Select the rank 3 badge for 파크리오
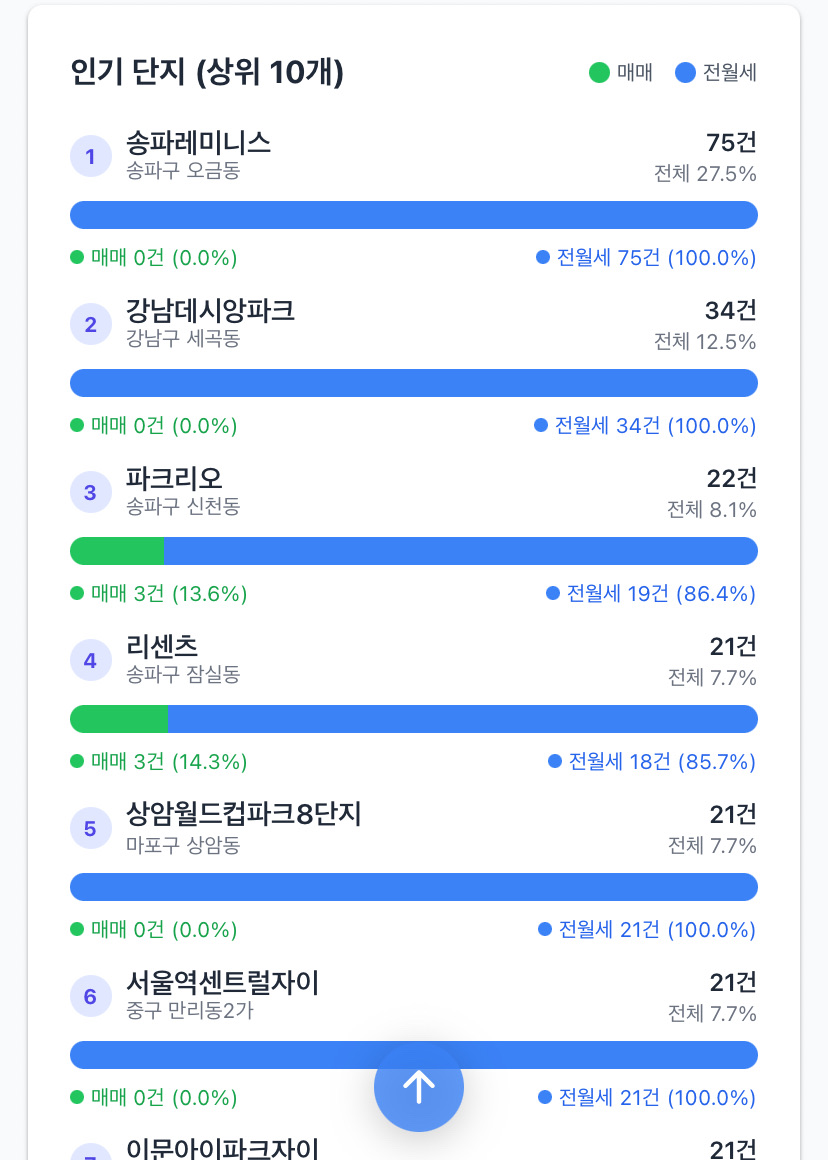828x1160 pixels. [90, 492]
